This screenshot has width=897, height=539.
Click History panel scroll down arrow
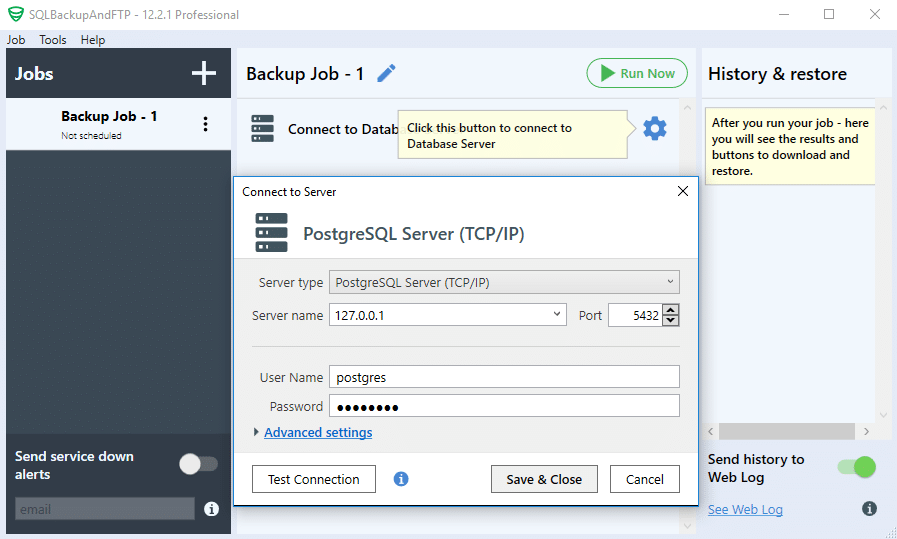coord(883,415)
